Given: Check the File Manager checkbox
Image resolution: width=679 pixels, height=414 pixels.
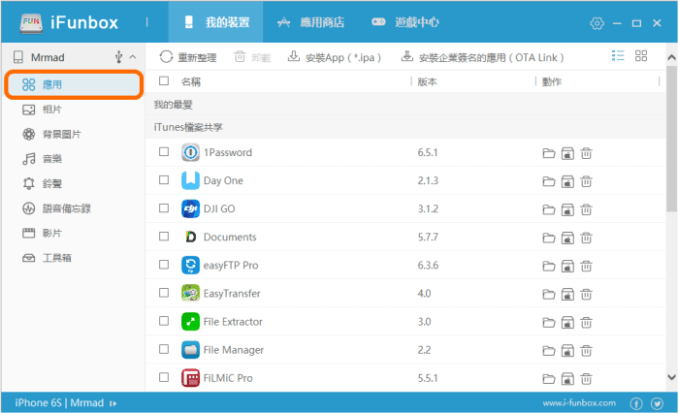Looking at the screenshot, I should click(x=164, y=349).
